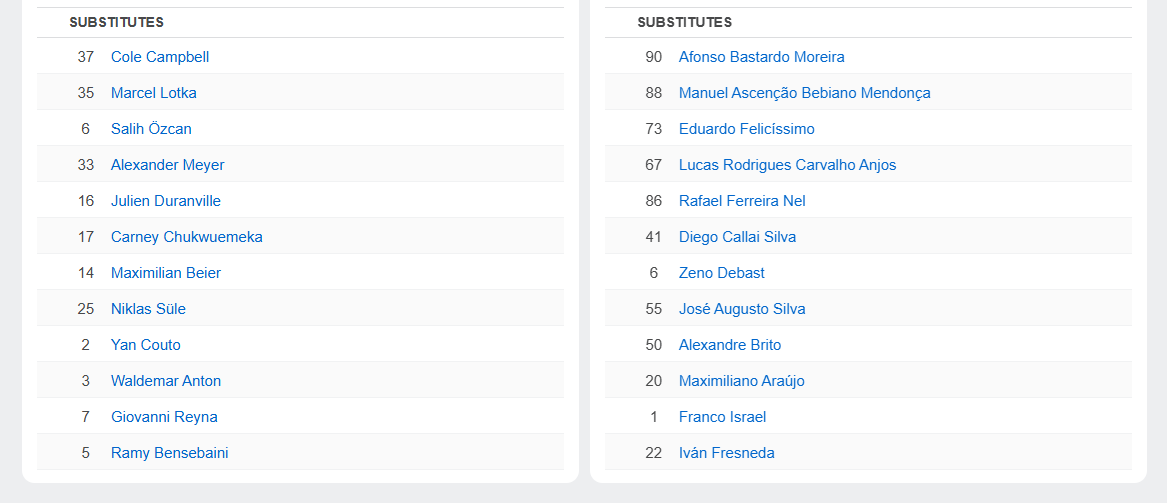
Task: Open Cole Campbell's player page
Action: pos(160,57)
